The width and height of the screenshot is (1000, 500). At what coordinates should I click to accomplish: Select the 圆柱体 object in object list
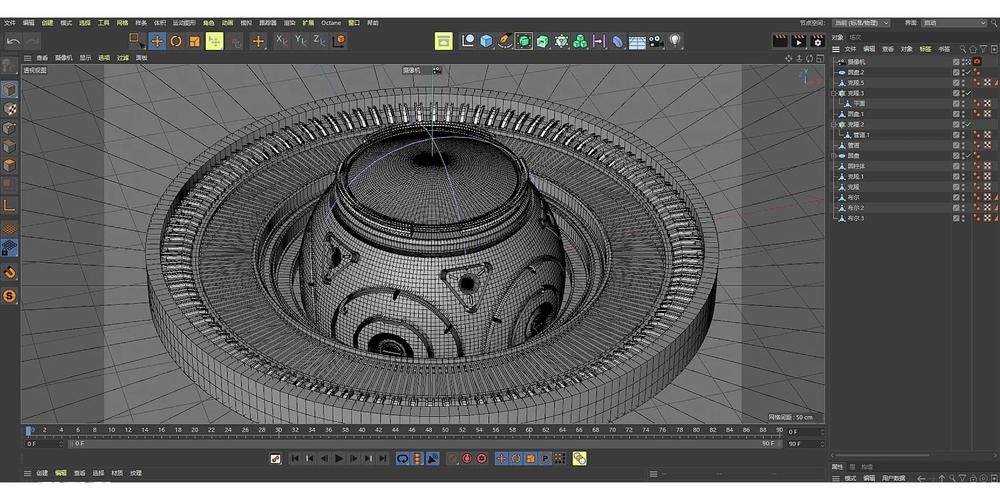pyautogui.click(x=858, y=166)
